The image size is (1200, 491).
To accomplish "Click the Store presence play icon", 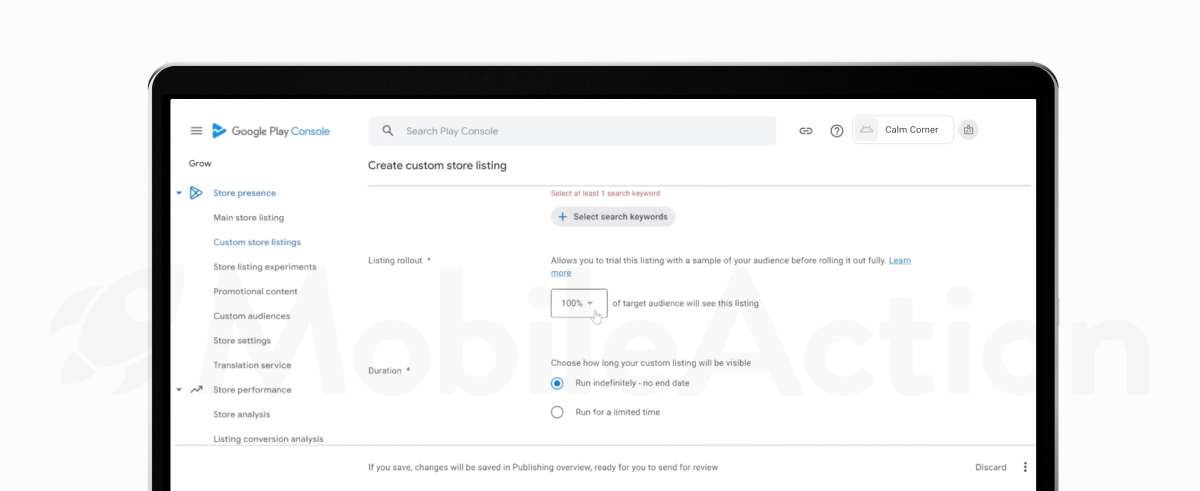I will 196,193.
